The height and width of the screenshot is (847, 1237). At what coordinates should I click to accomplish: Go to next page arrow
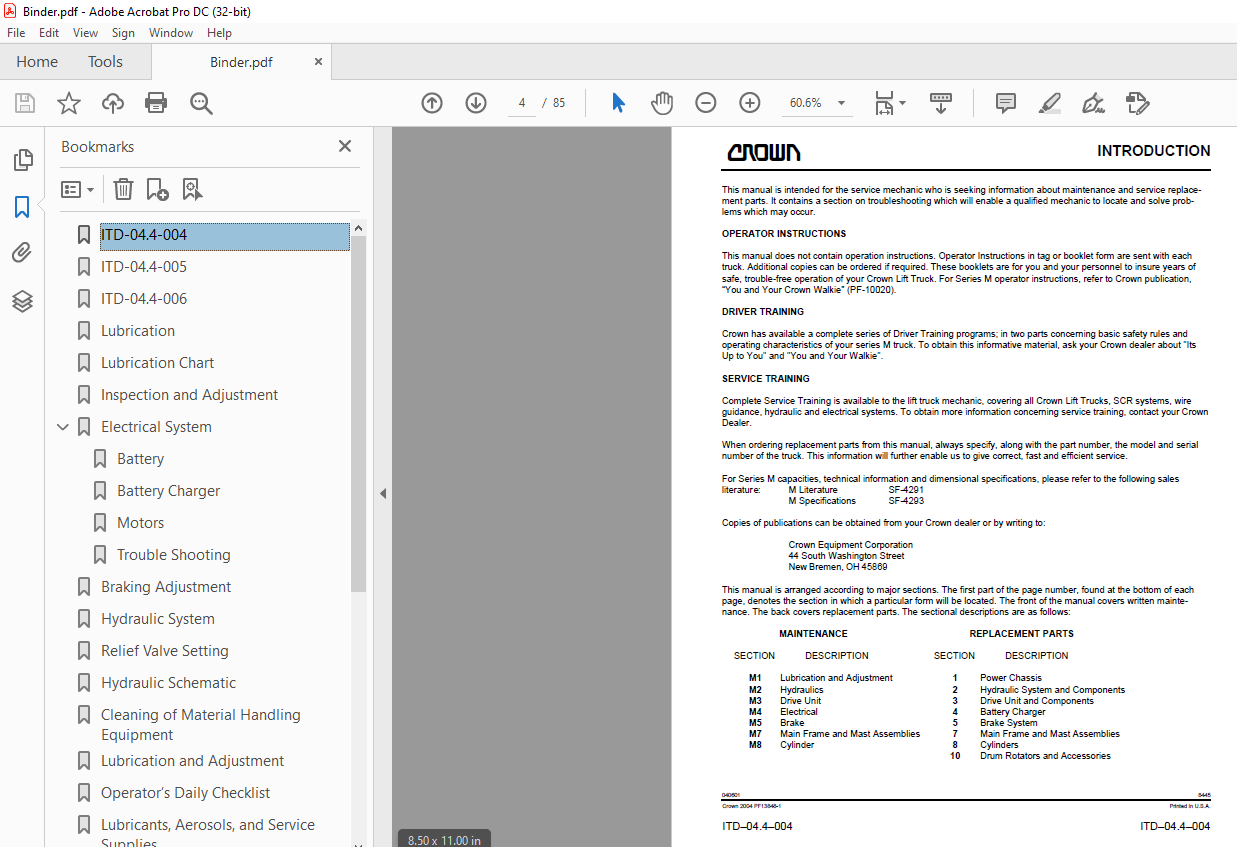[476, 103]
